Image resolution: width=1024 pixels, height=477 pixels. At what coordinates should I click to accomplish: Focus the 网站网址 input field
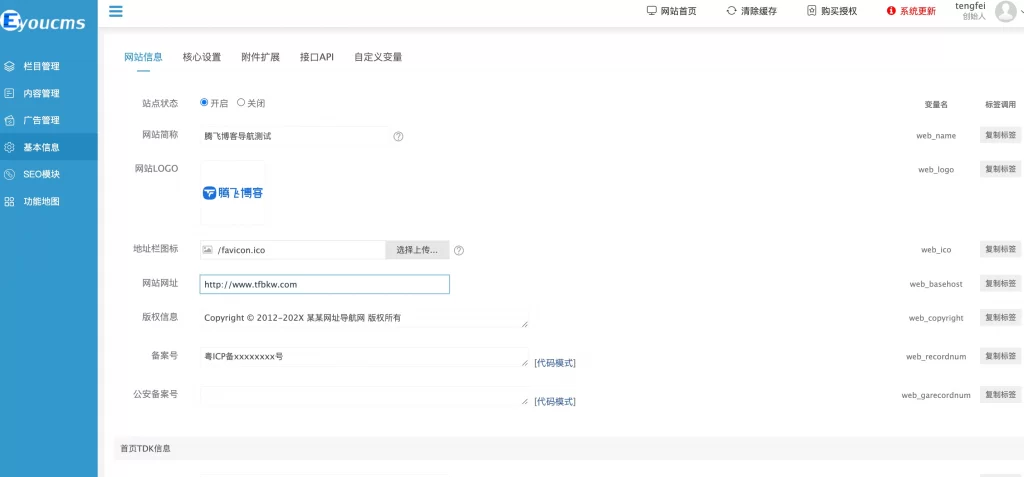click(x=325, y=284)
